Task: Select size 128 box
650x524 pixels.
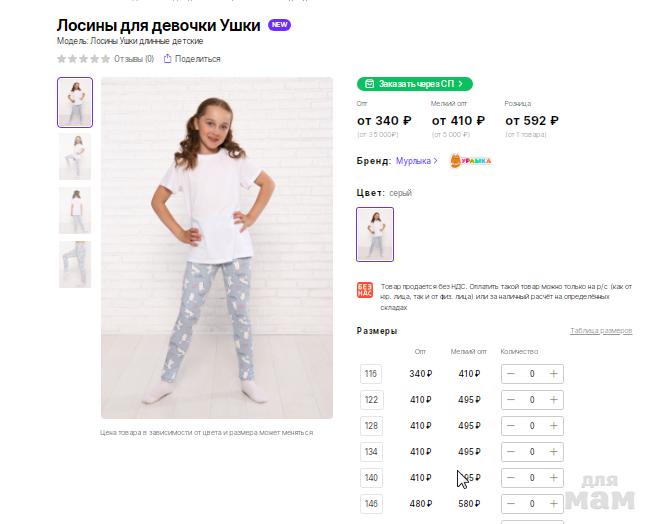Action: [x=371, y=426]
